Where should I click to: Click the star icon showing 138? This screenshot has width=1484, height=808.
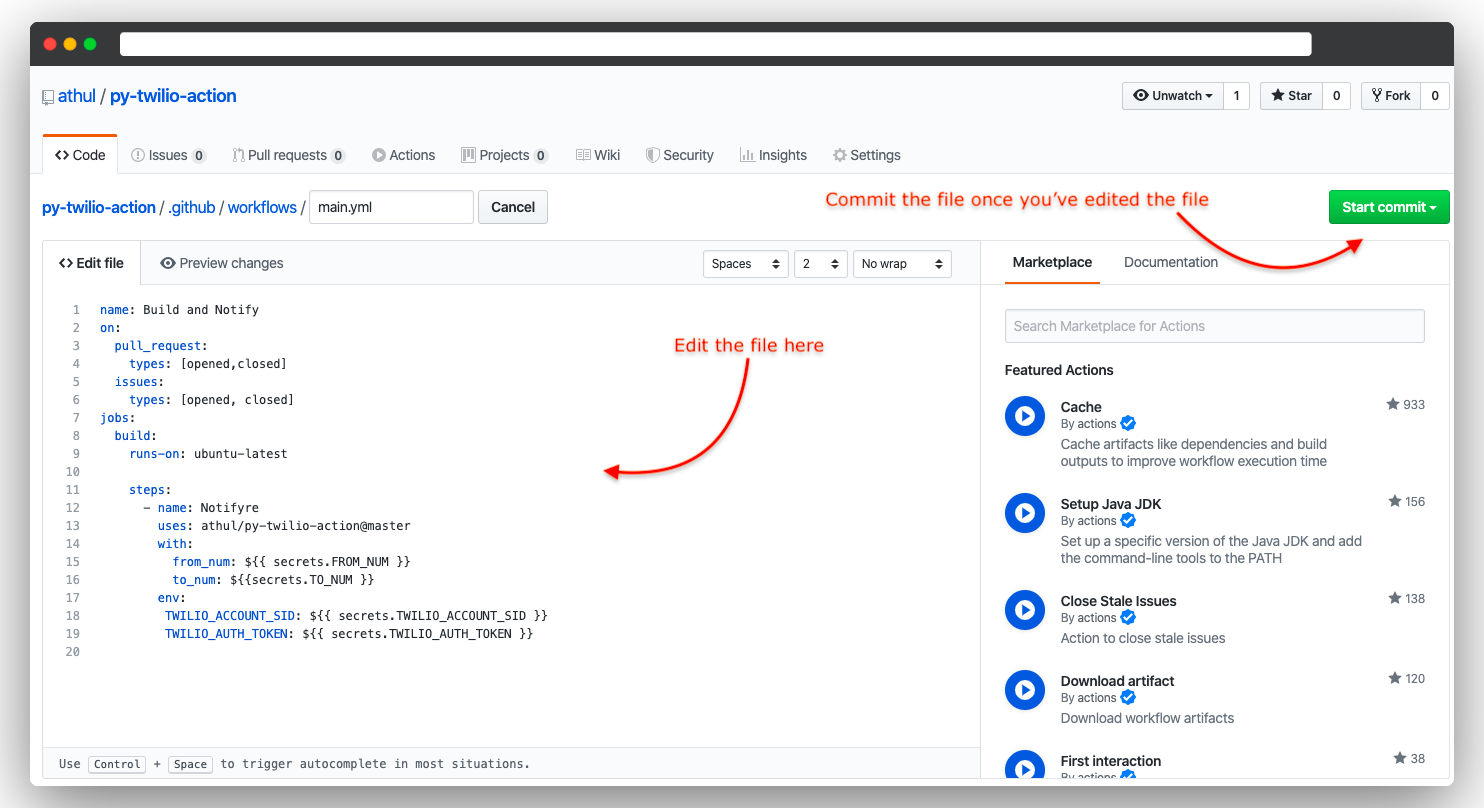coord(1394,598)
